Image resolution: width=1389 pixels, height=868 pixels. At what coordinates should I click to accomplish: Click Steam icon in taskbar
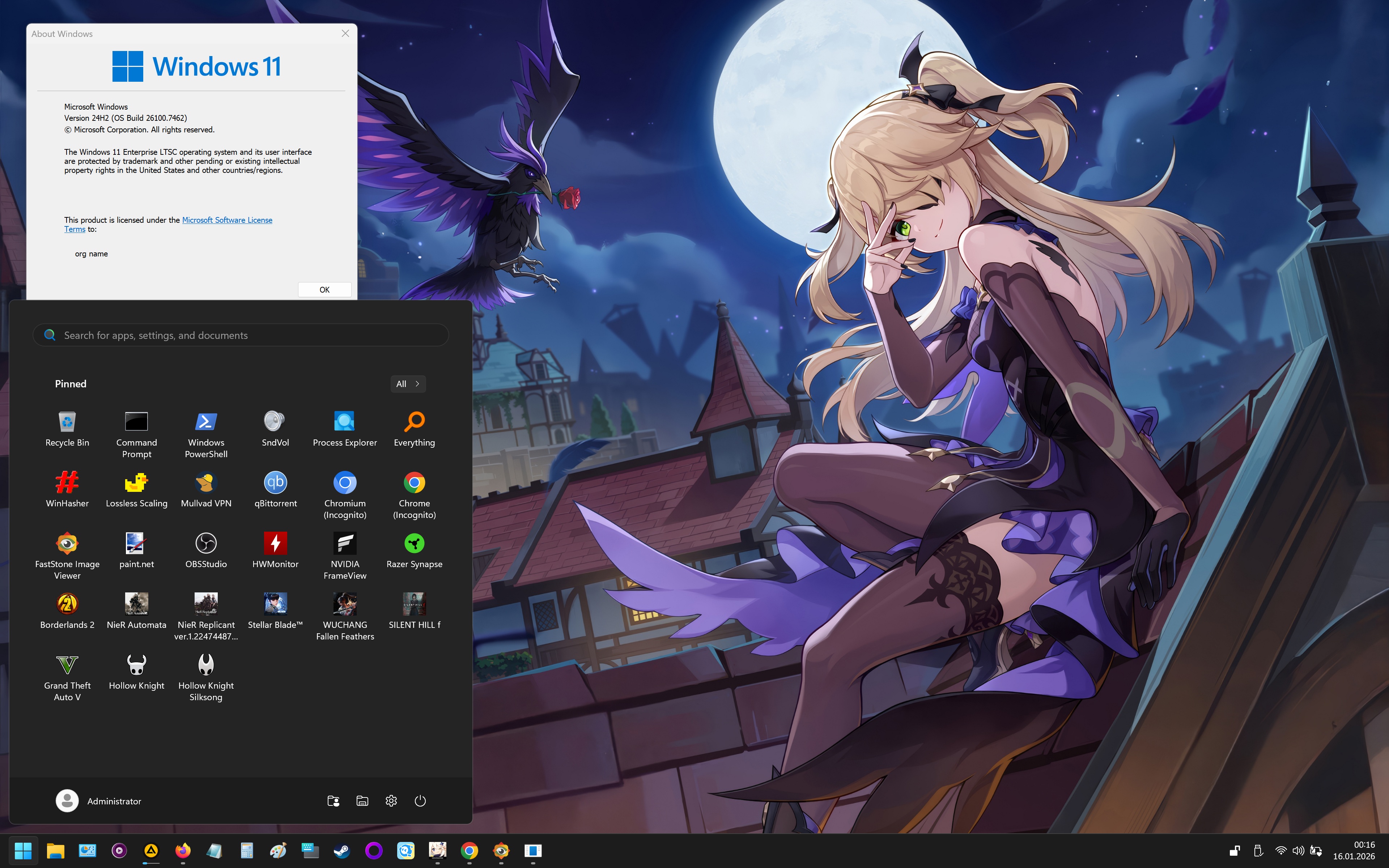pos(342,850)
